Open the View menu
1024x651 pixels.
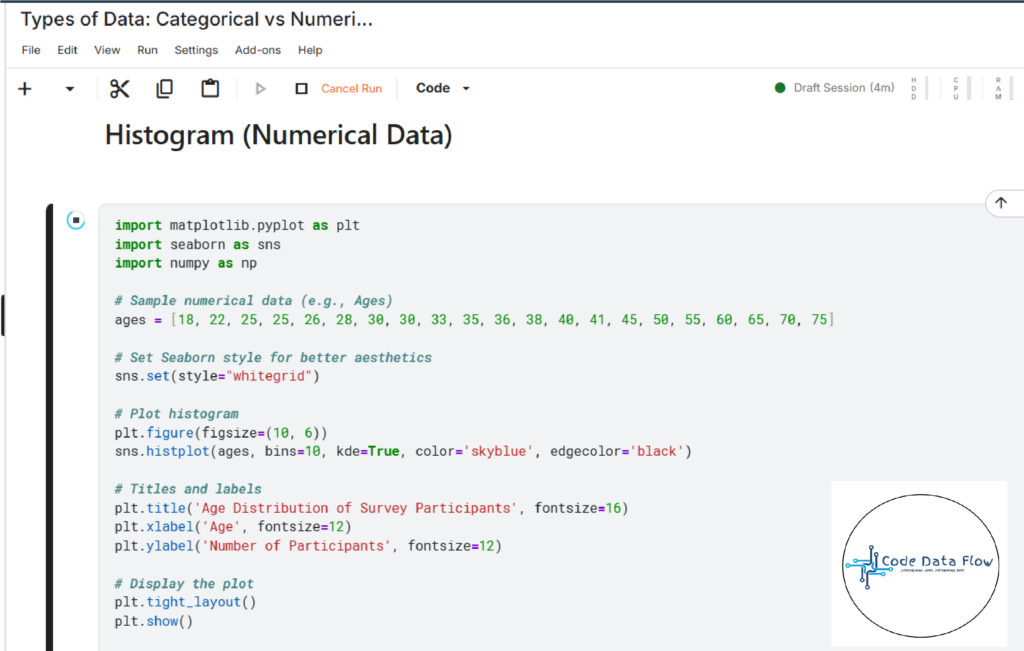click(x=107, y=50)
